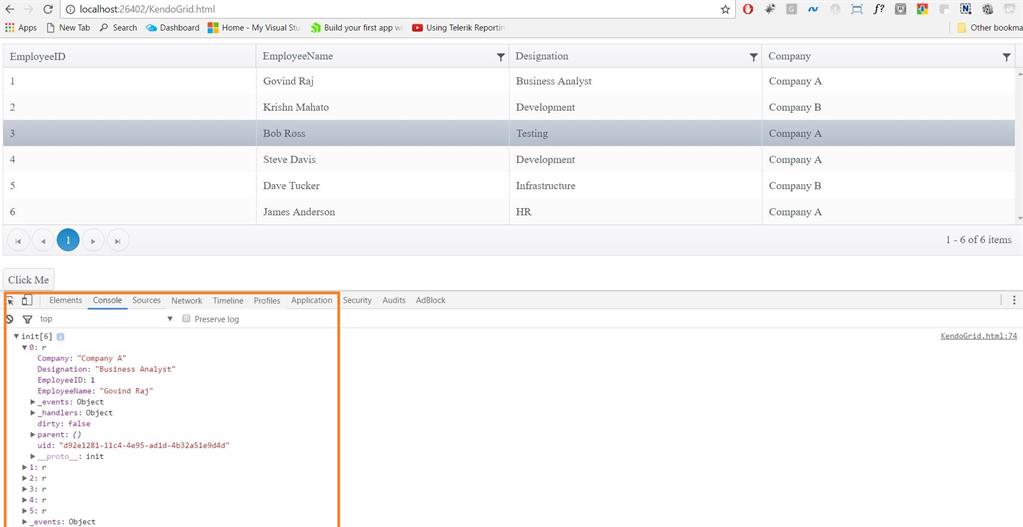Open the AdBlock tab in DevTools

[431, 300]
